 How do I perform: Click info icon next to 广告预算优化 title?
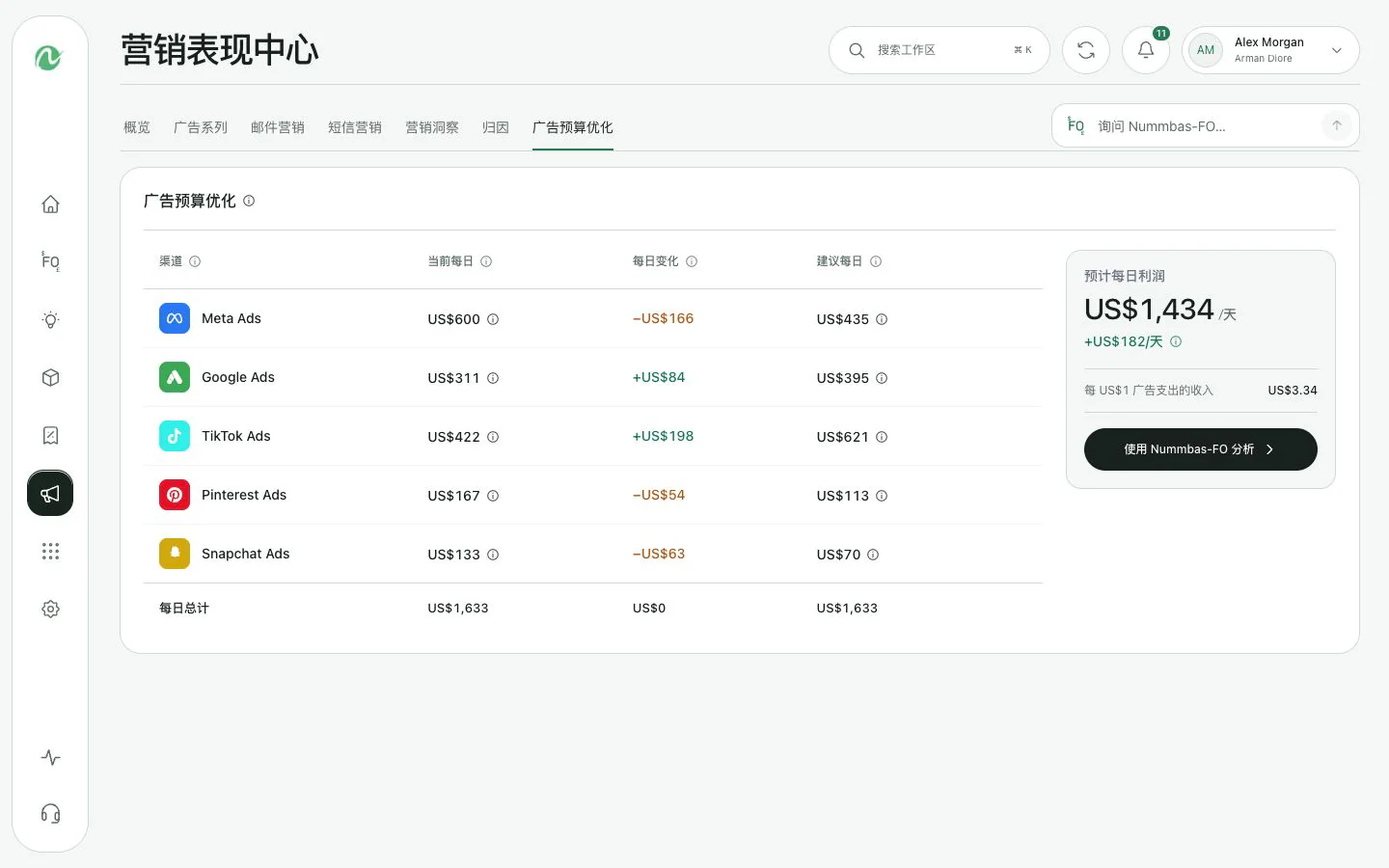[x=249, y=201]
